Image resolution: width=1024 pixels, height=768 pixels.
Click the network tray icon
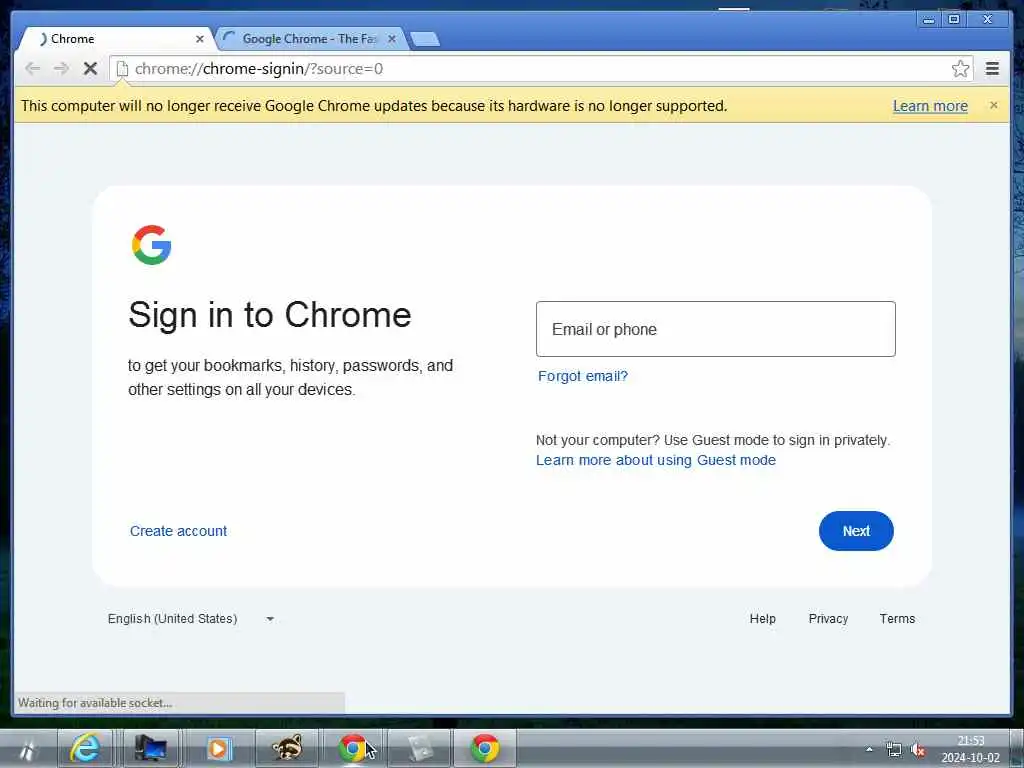click(x=893, y=750)
